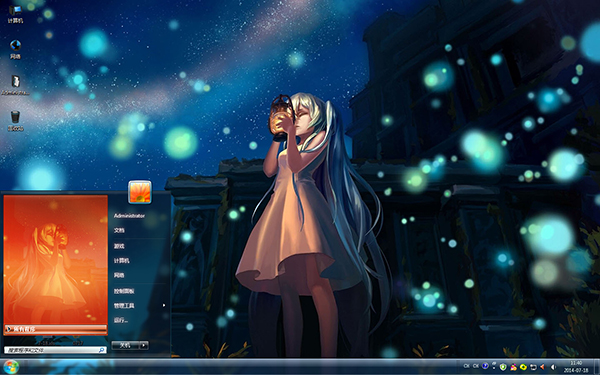Open shutdown options arrow beside 关机
Image resolution: width=600 pixels, height=375 pixels.
click(x=144, y=345)
